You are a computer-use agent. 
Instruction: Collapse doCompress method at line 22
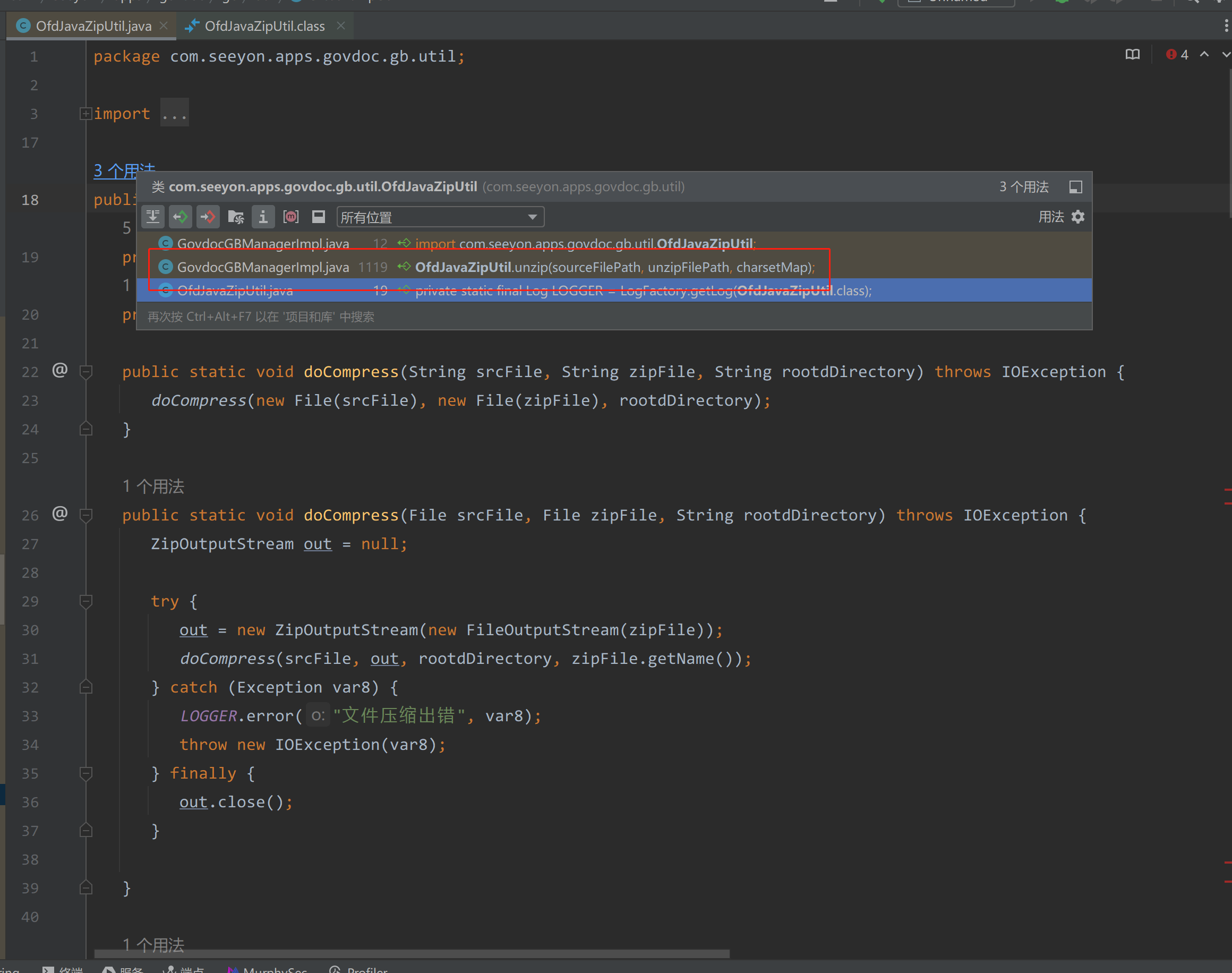86,372
